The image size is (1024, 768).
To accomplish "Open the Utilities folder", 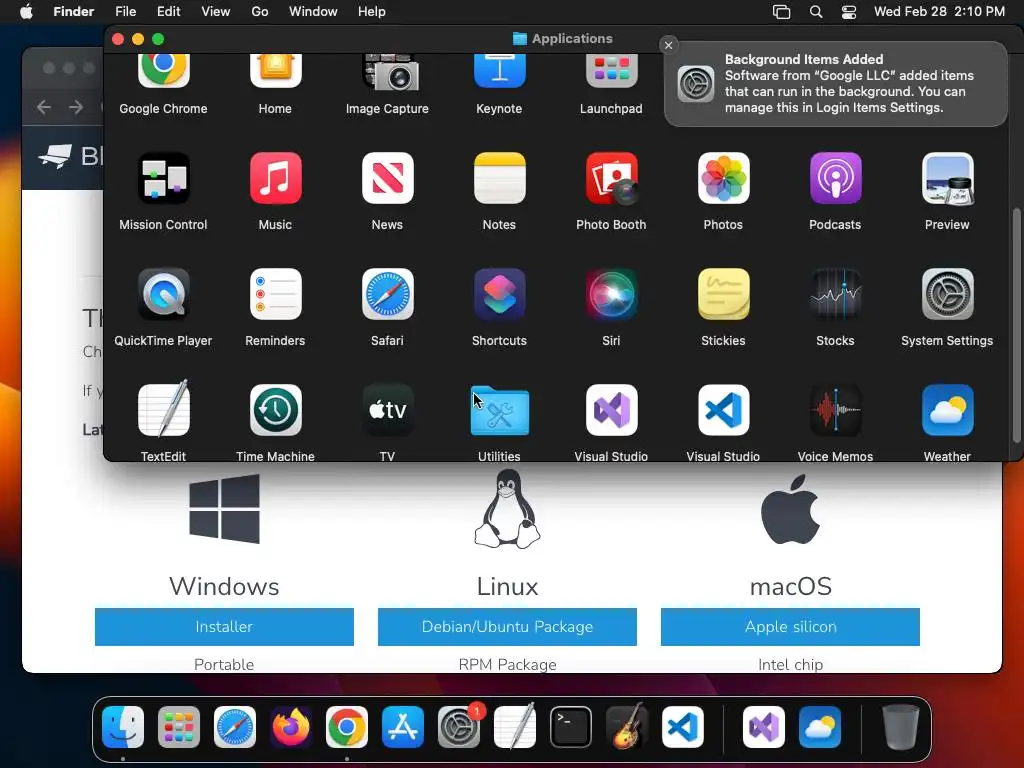I will (x=500, y=411).
